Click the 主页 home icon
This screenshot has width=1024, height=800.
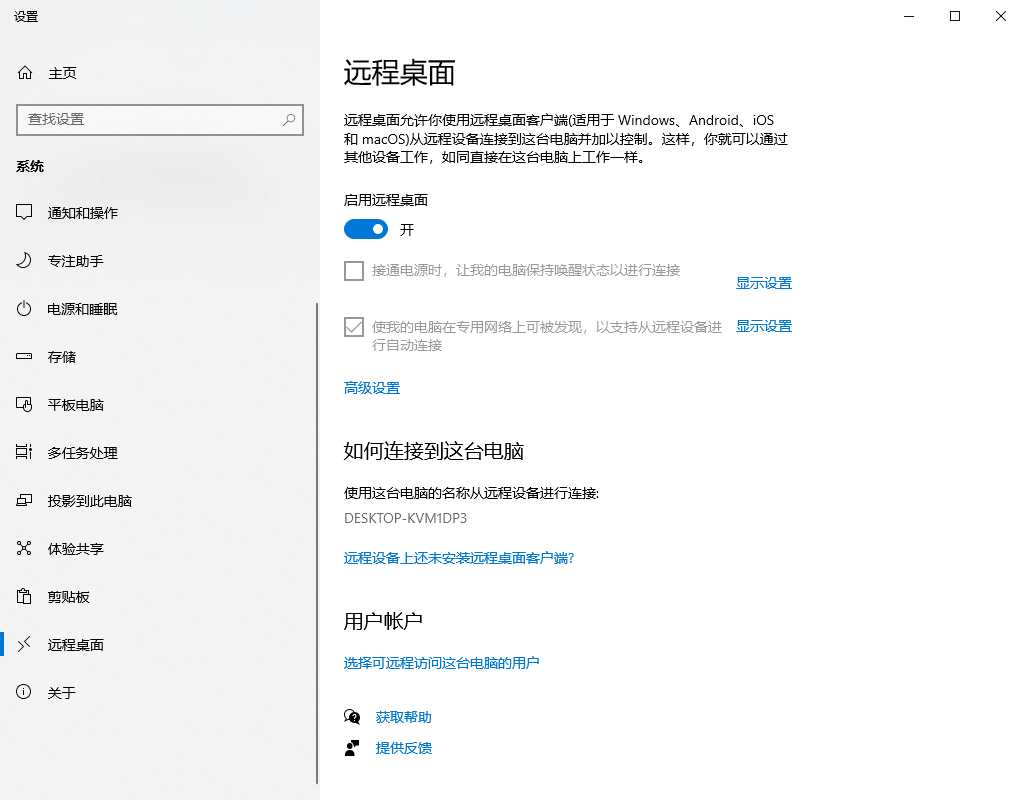pos(23,72)
